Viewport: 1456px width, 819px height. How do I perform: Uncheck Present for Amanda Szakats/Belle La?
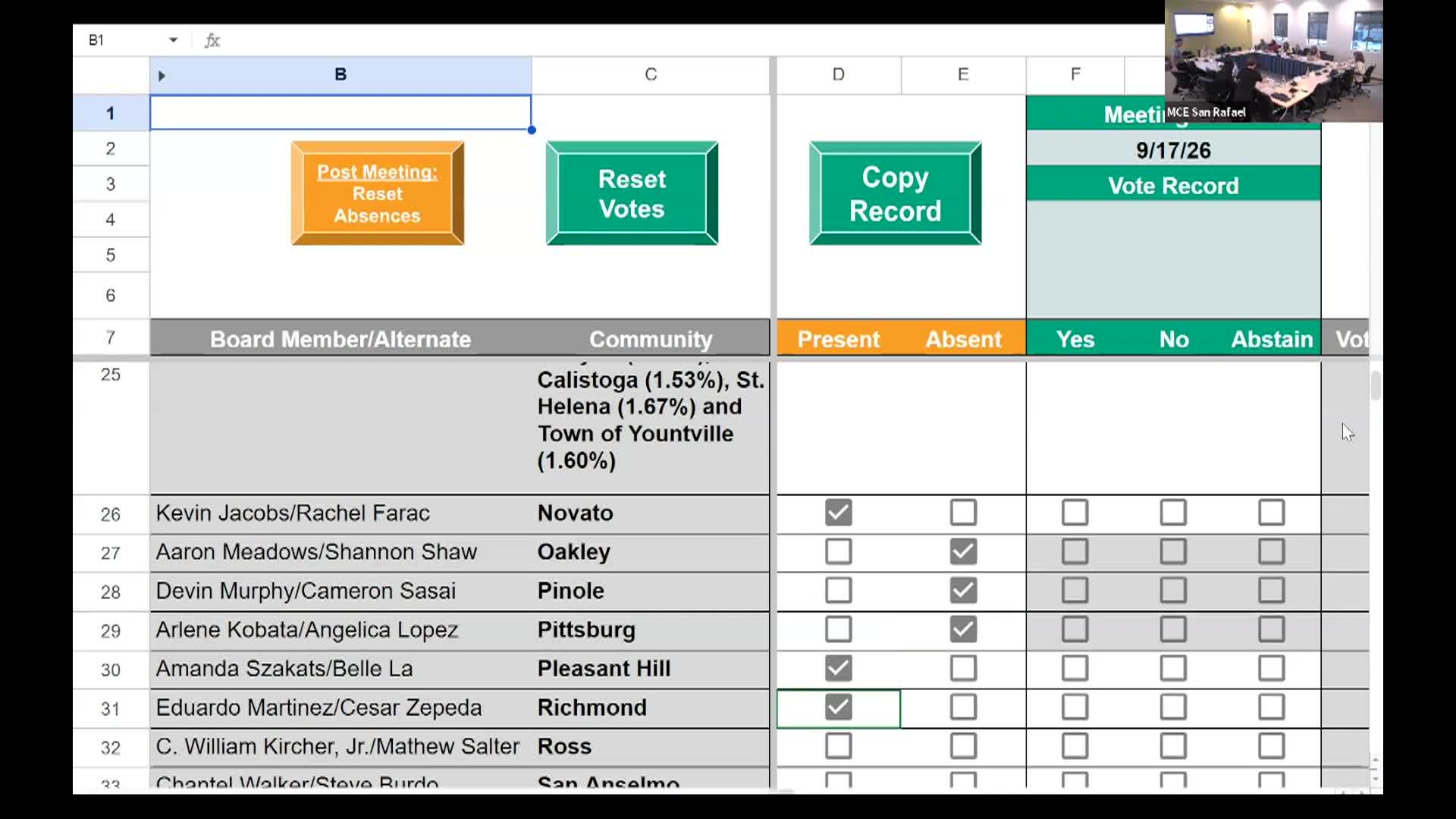[x=839, y=668]
